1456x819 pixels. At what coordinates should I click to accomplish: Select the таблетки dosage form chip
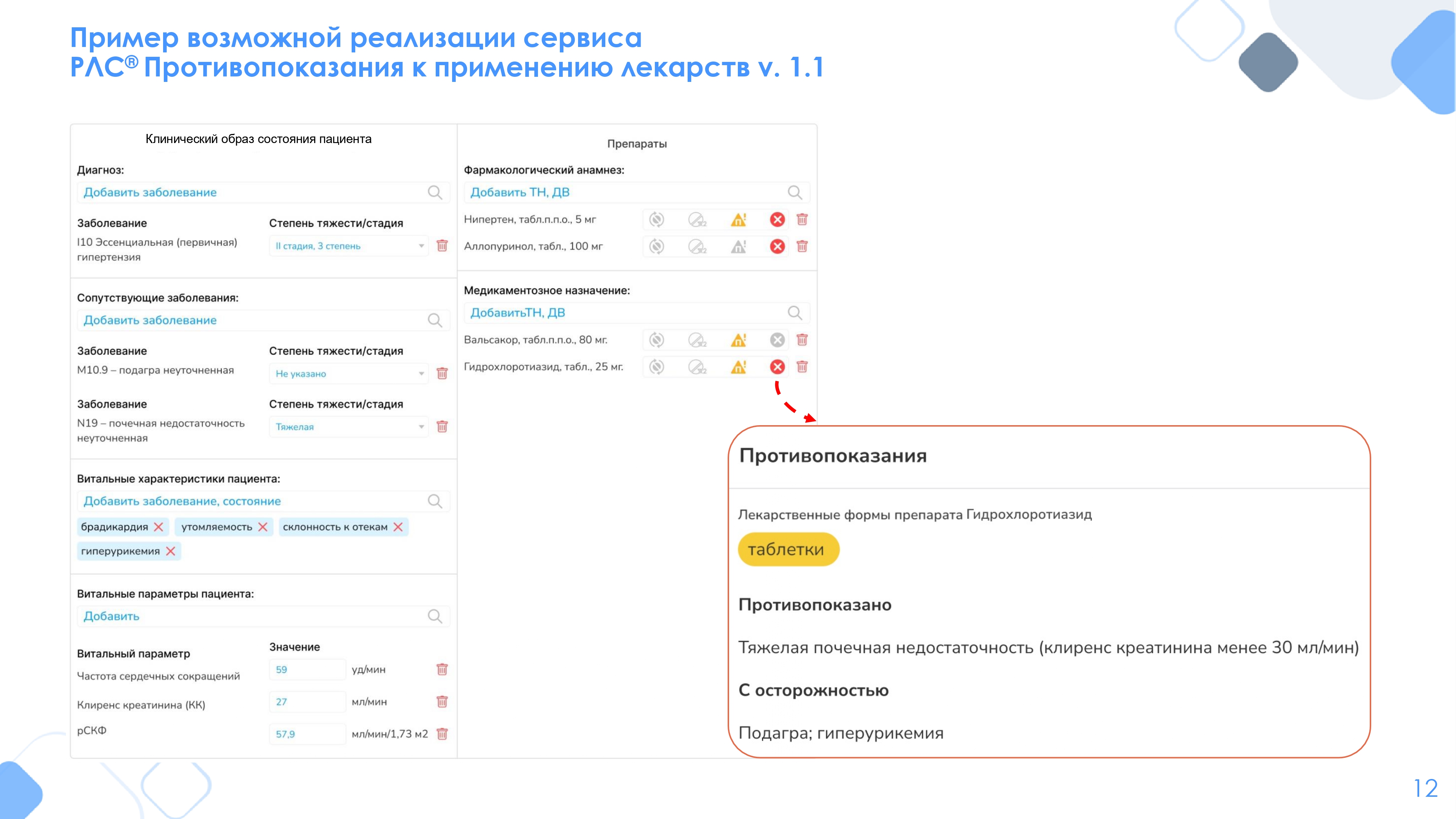click(788, 549)
